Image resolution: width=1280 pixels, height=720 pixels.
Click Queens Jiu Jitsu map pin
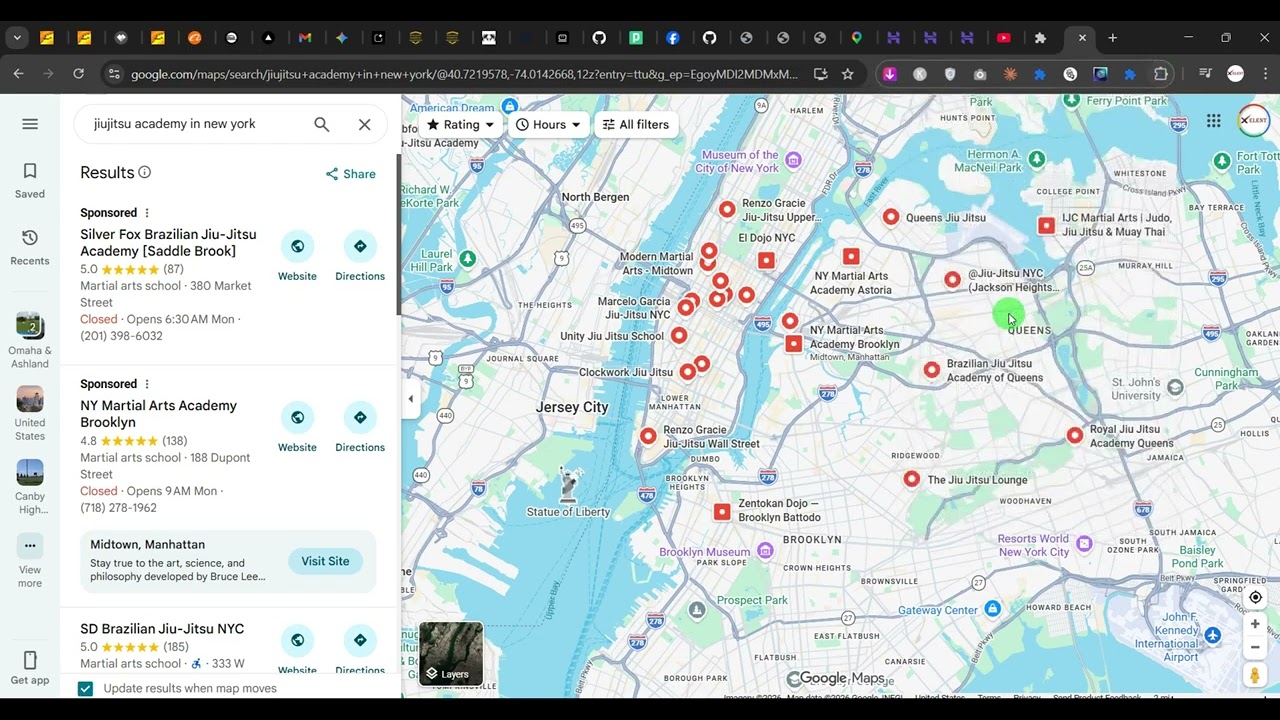(891, 216)
